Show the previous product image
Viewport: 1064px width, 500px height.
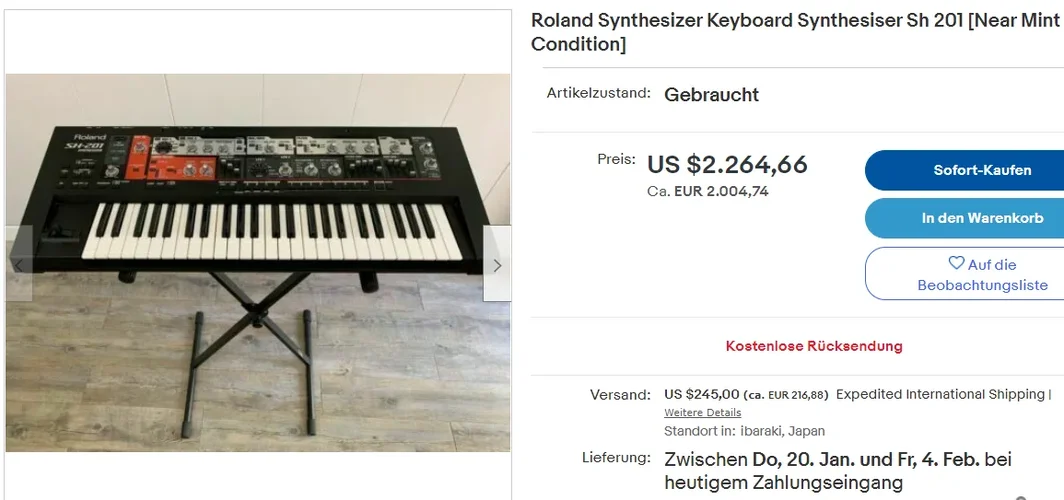point(18,265)
